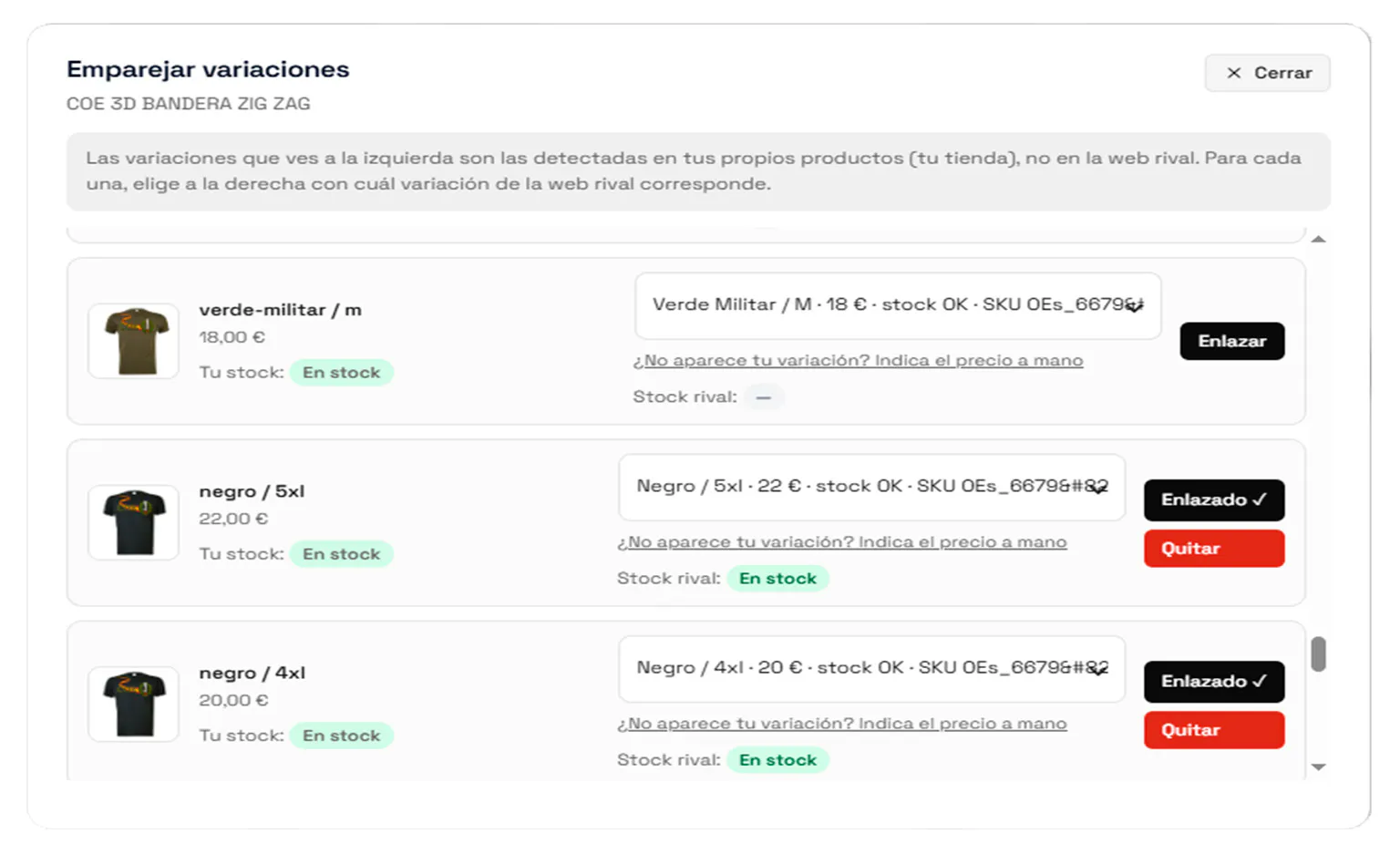Open the Verde Militar / M rival variation dropdown
The height and width of the screenshot is (854, 1400).
(898, 305)
